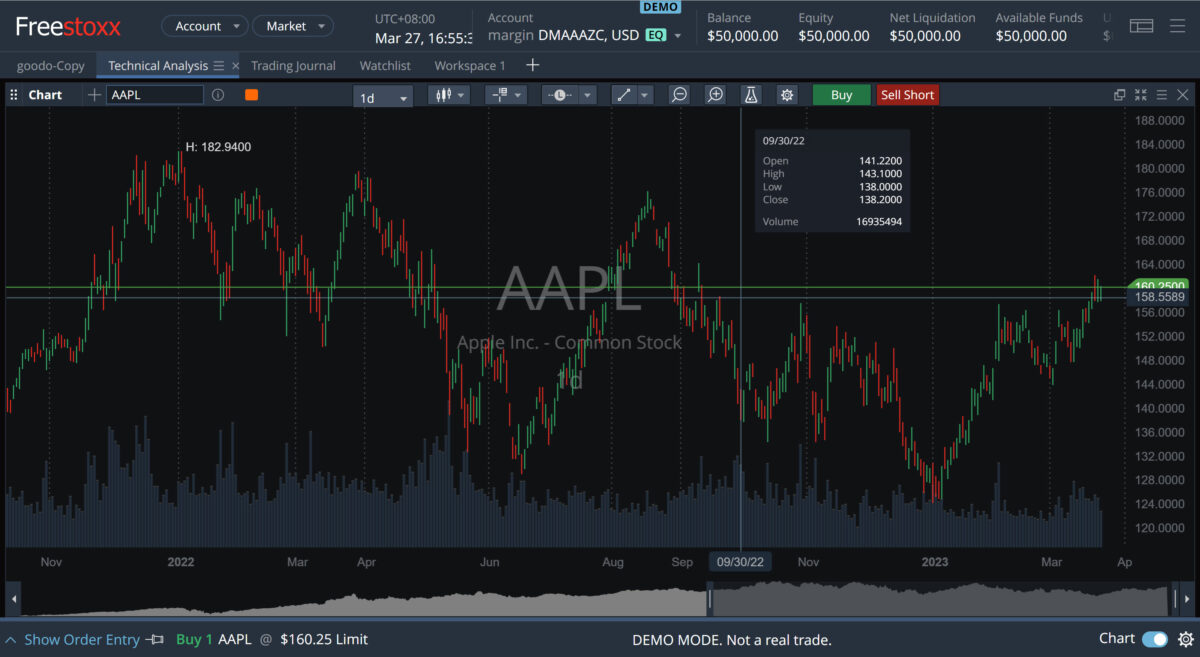Viewport: 1200px width, 657px height.
Task: Open the Account dropdown menu
Action: [205, 26]
